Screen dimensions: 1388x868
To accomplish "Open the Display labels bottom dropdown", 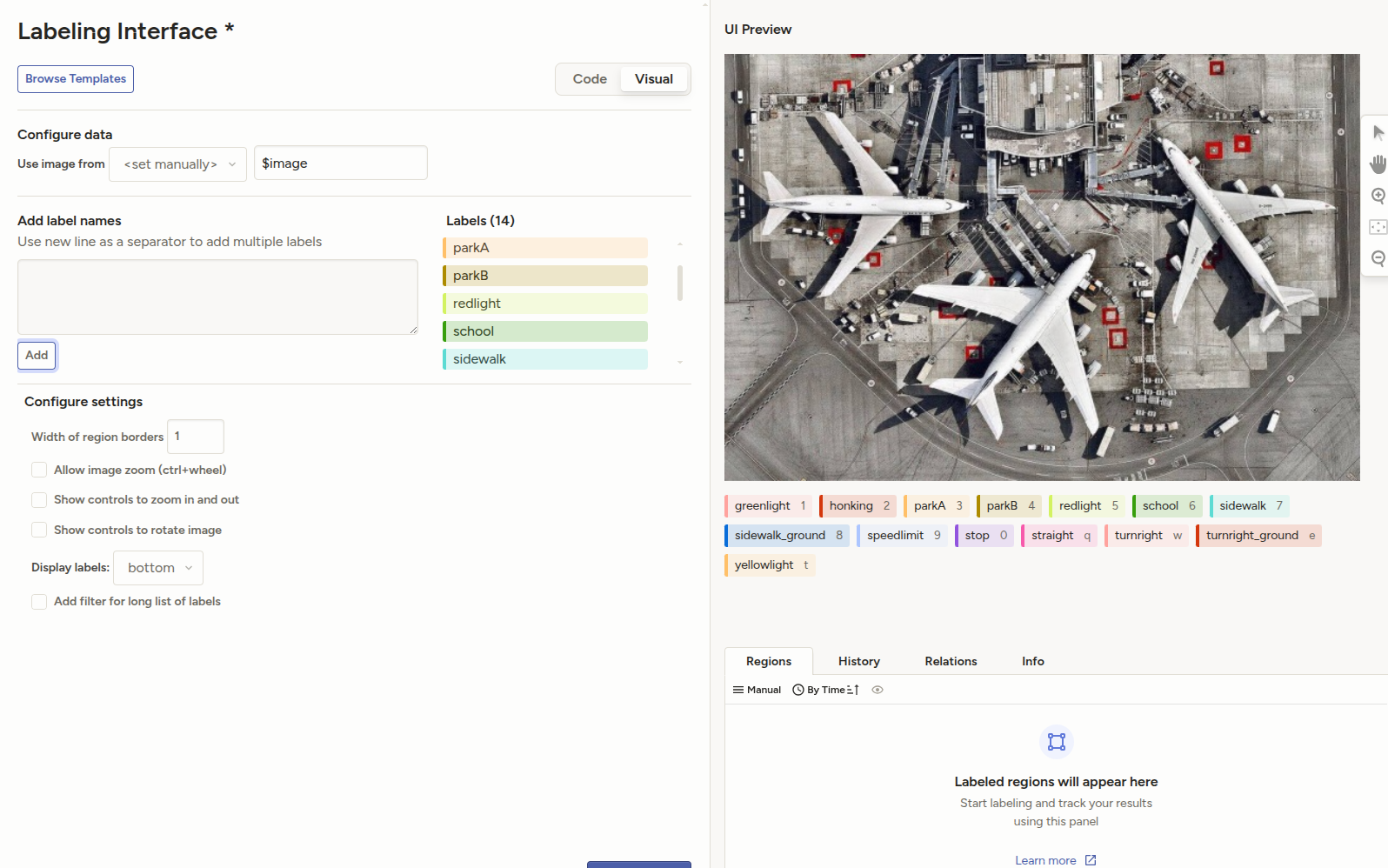I will point(159,568).
